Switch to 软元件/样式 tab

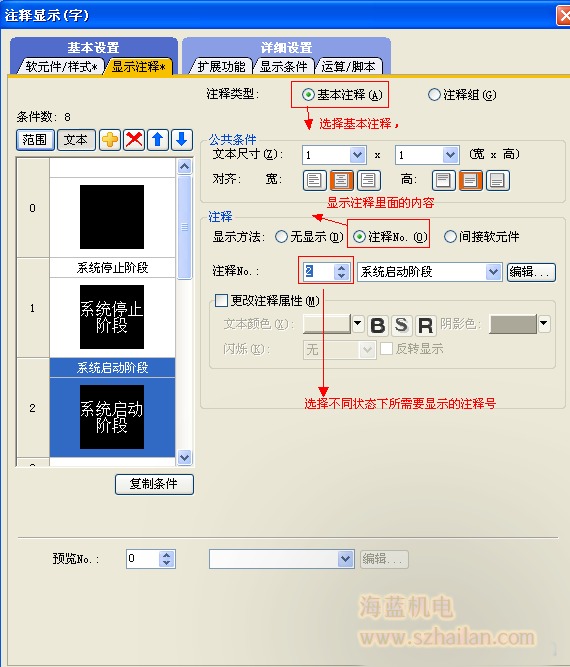coord(61,66)
